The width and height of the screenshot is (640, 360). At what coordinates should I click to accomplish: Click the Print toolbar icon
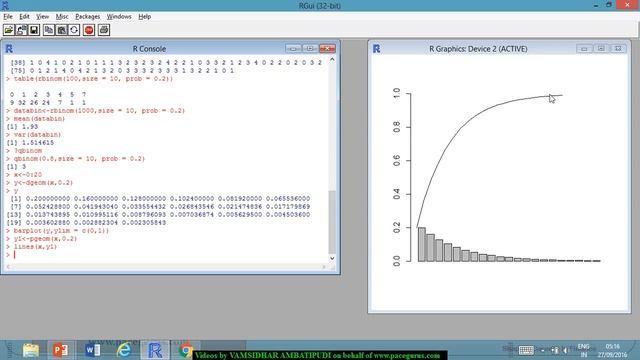(104, 30)
